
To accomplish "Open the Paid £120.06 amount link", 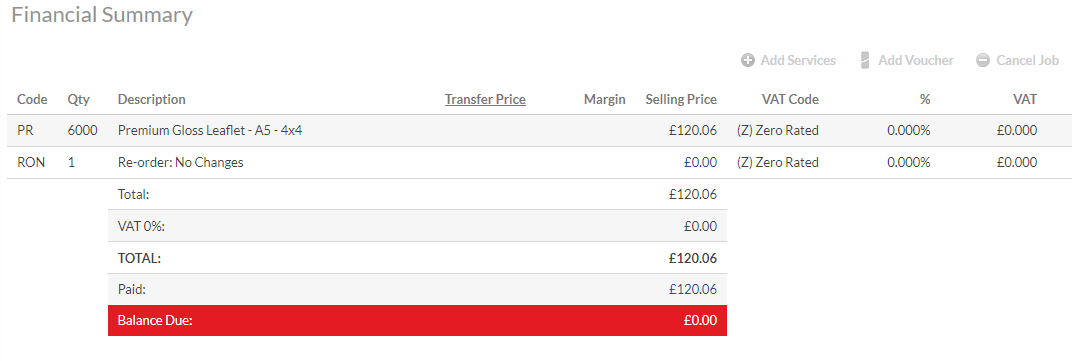I will pos(693,289).
